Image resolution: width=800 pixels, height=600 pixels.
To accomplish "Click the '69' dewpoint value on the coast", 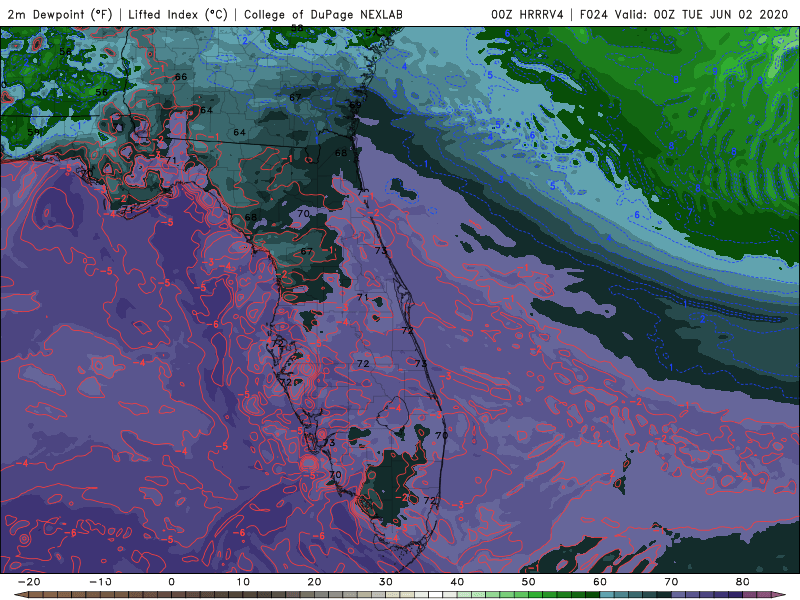I will [355, 105].
